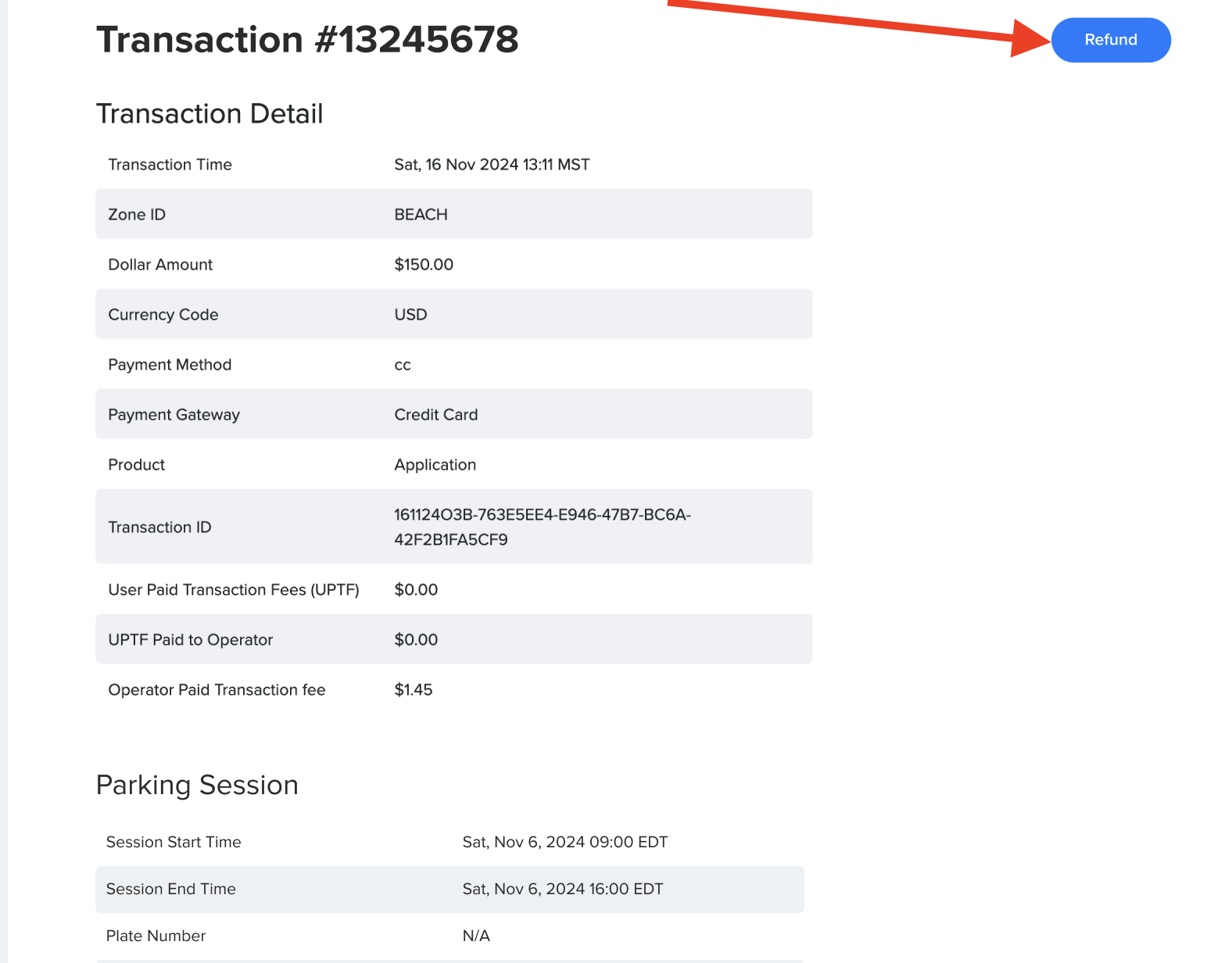Viewport: 1232px width, 963px height.
Task: Click the Parking Session section header
Action: [x=196, y=785]
